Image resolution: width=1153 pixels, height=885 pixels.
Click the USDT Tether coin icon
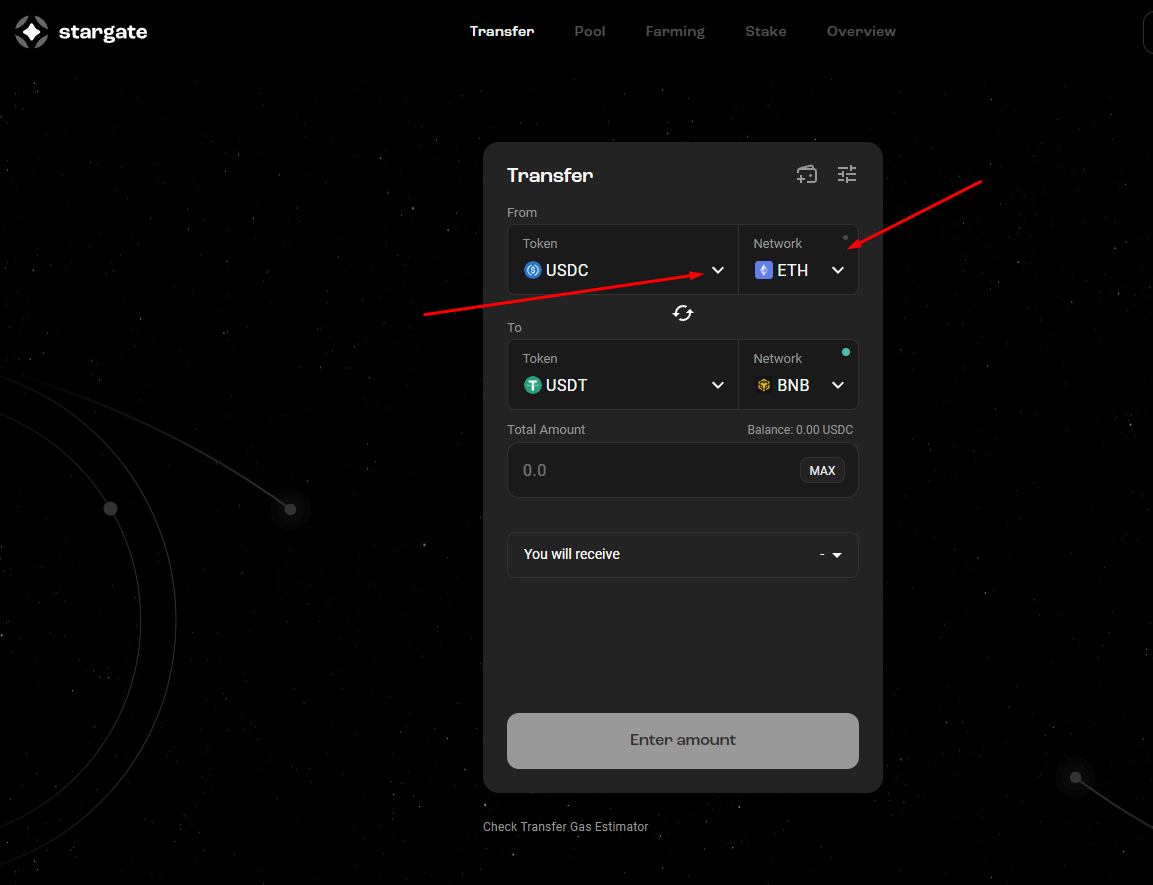click(x=532, y=385)
